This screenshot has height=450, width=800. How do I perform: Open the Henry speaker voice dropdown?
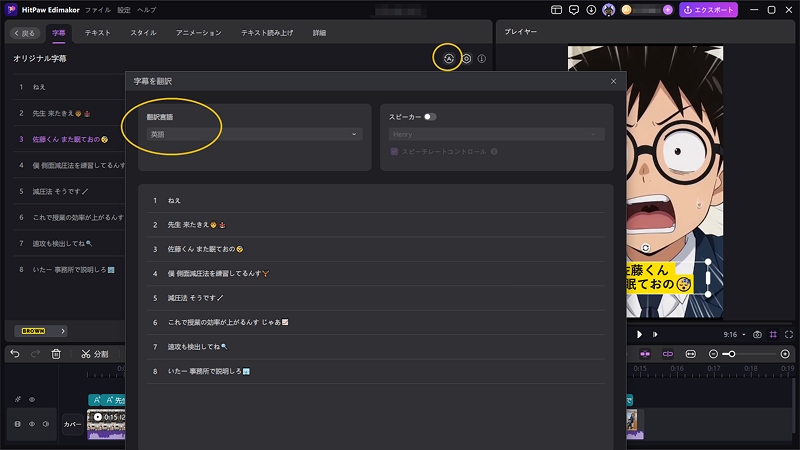coord(496,134)
